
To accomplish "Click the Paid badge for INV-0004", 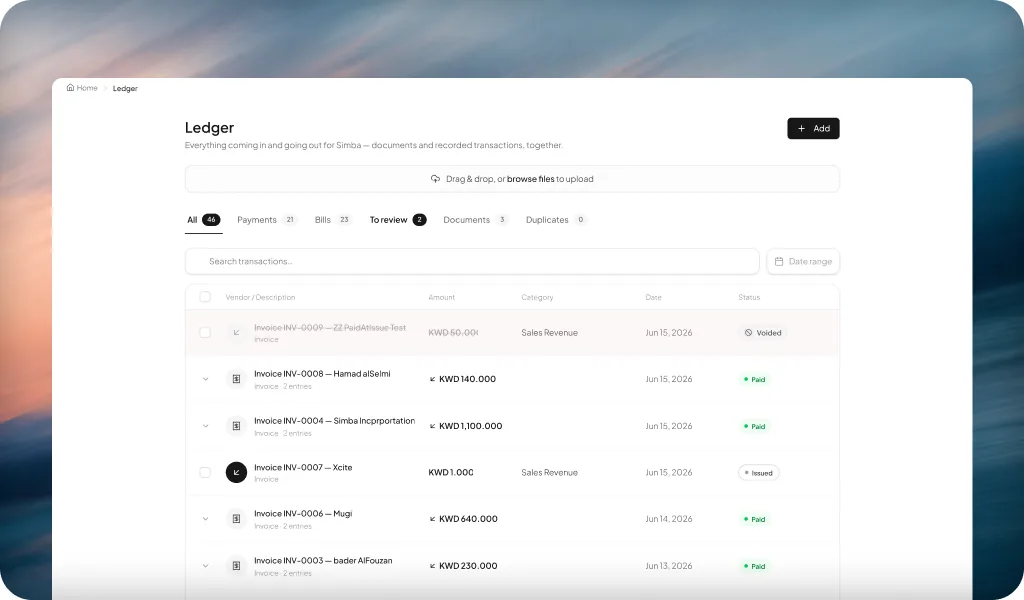I will tap(754, 426).
